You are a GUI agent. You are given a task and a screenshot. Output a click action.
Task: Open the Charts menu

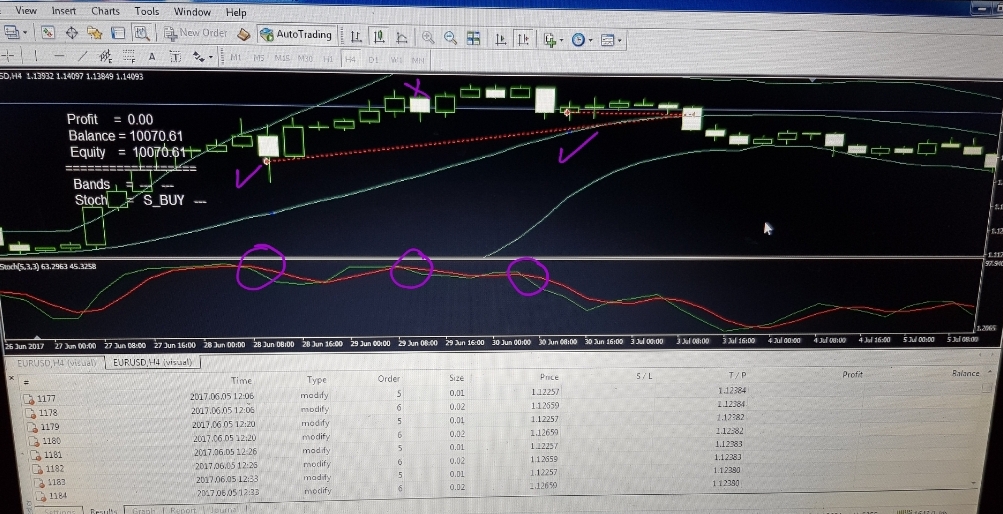point(105,11)
